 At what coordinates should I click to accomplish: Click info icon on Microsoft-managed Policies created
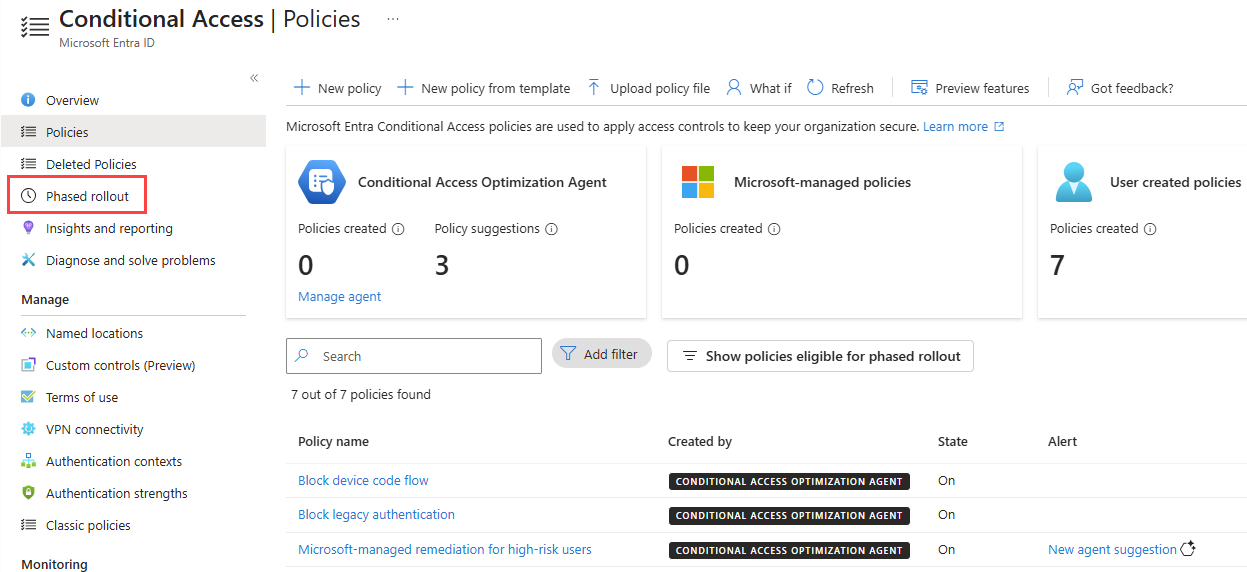(774, 229)
